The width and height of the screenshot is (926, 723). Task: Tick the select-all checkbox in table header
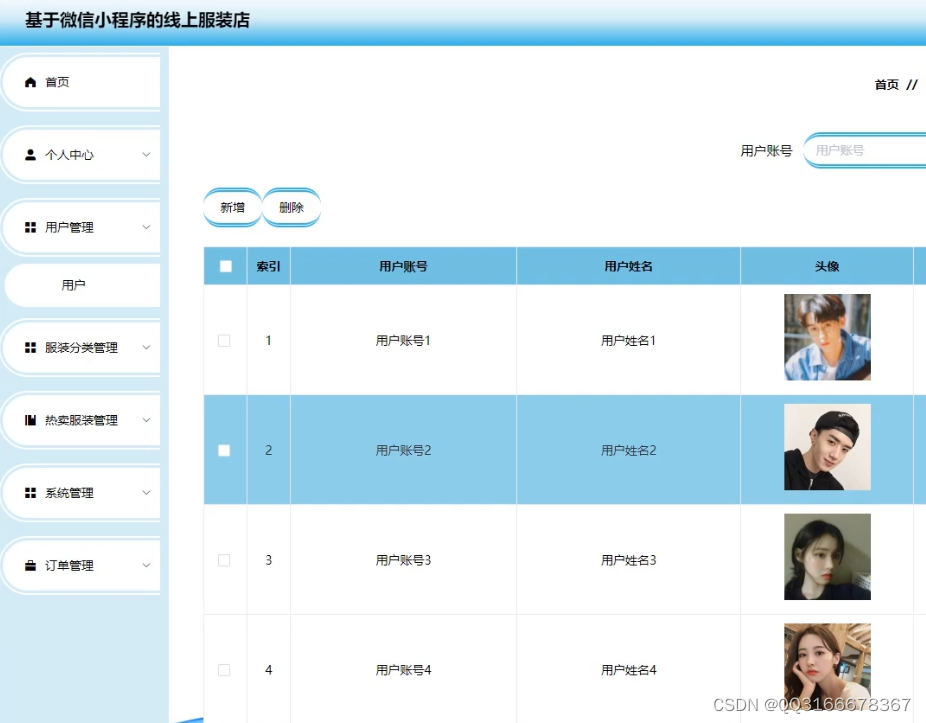tap(226, 266)
